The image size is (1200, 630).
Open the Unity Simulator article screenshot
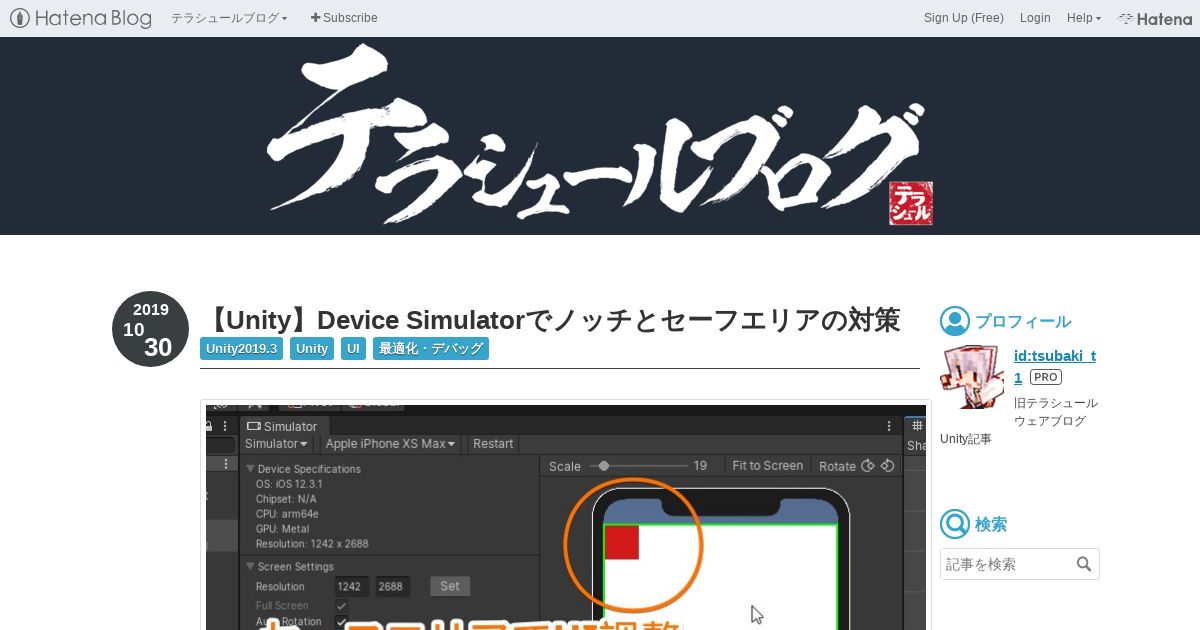[x=566, y=516]
